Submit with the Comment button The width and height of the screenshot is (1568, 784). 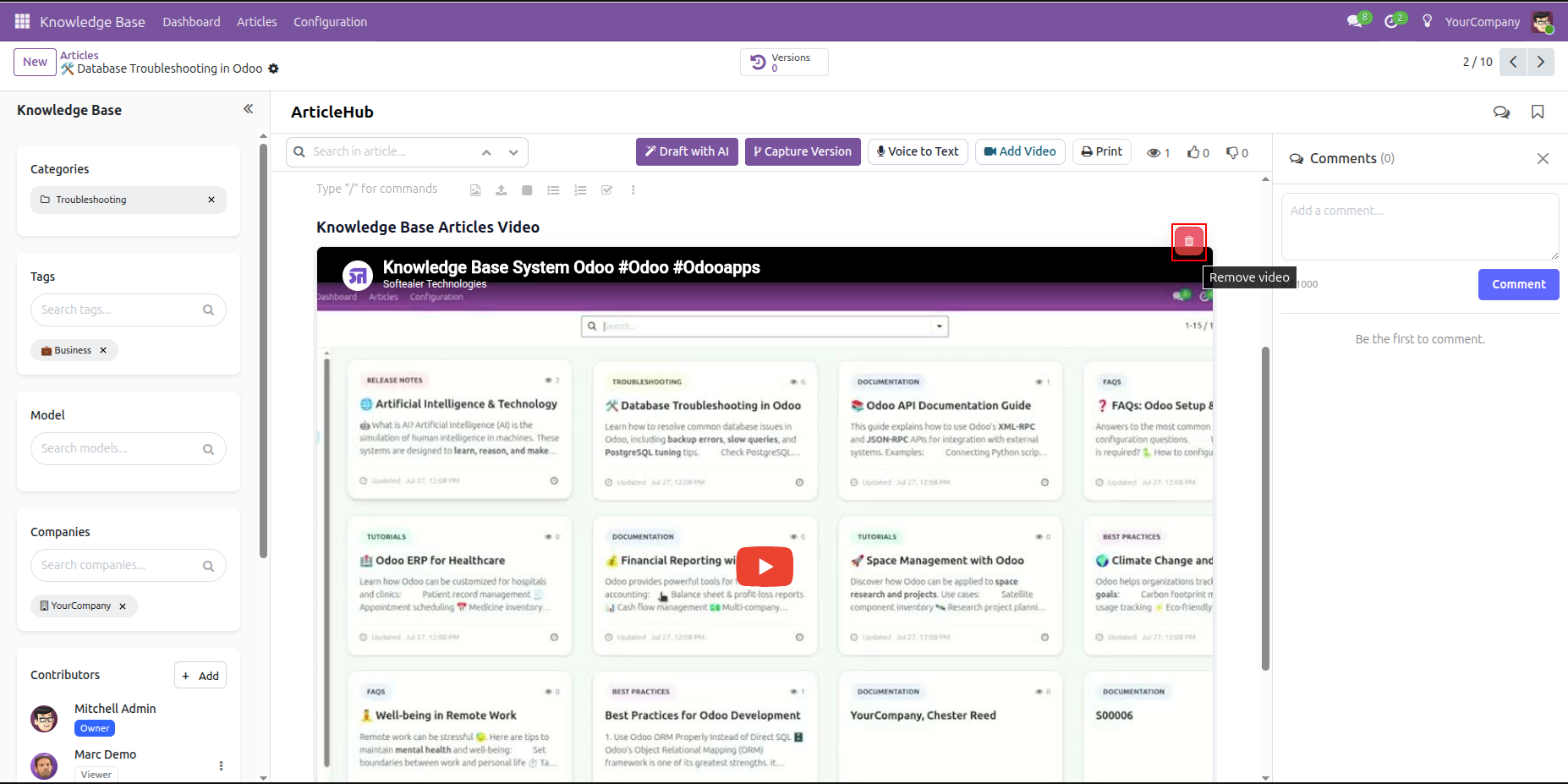coord(1518,284)
